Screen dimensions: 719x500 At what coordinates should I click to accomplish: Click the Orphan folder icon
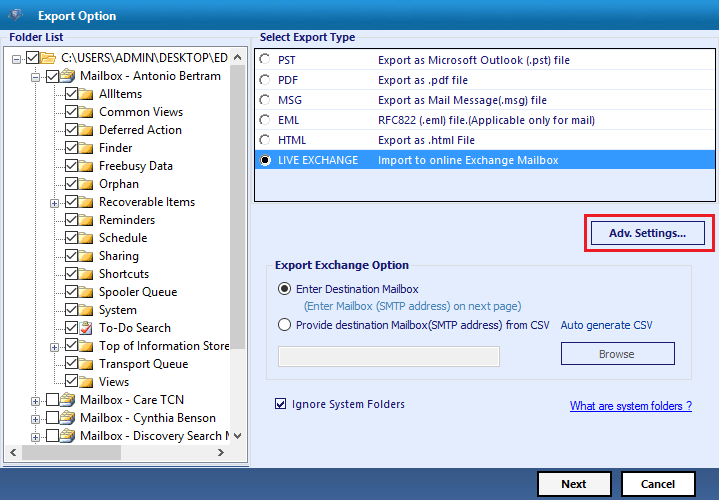pyautogui.click(x=86, y=184)
